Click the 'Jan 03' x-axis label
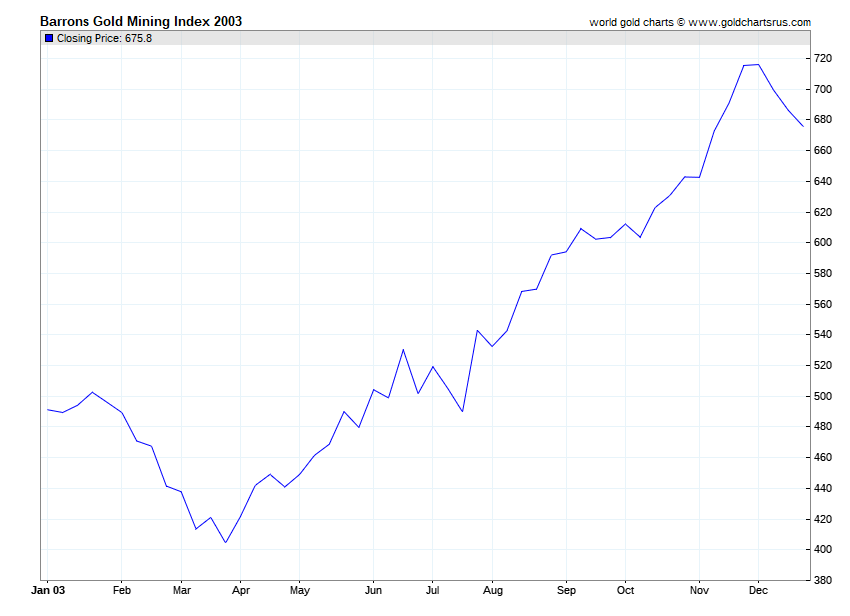This screenshot has width=850, height=616. 48,590
